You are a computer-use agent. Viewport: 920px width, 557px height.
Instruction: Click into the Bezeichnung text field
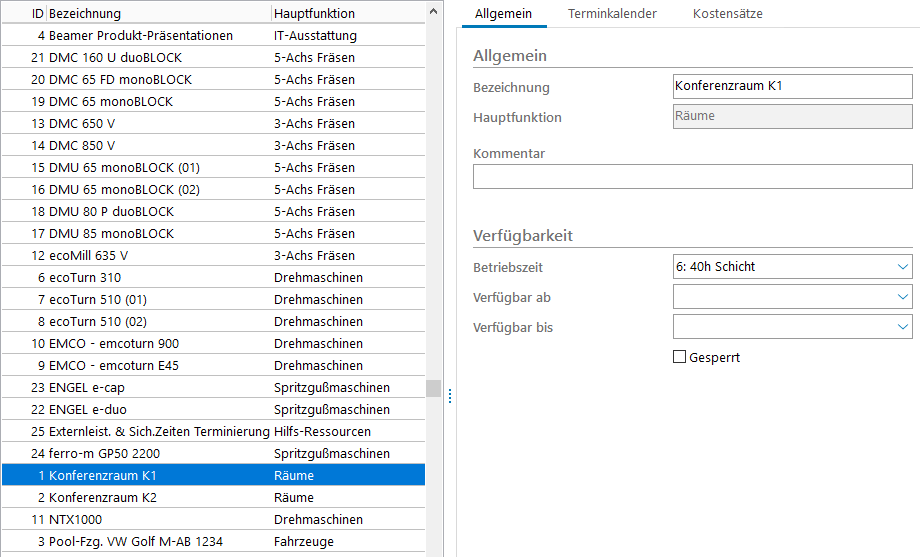792,87
